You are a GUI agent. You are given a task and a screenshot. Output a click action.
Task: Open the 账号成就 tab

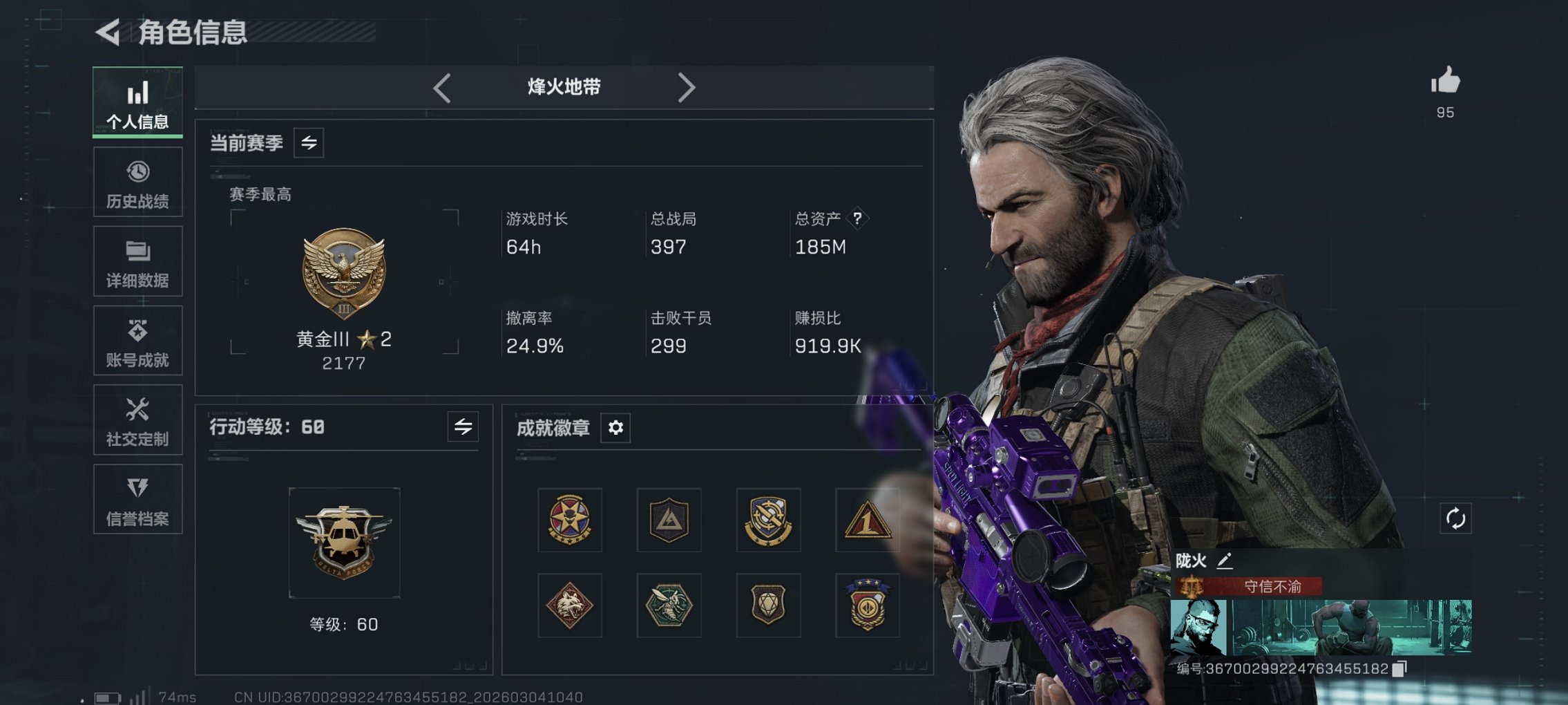(138, 341)
